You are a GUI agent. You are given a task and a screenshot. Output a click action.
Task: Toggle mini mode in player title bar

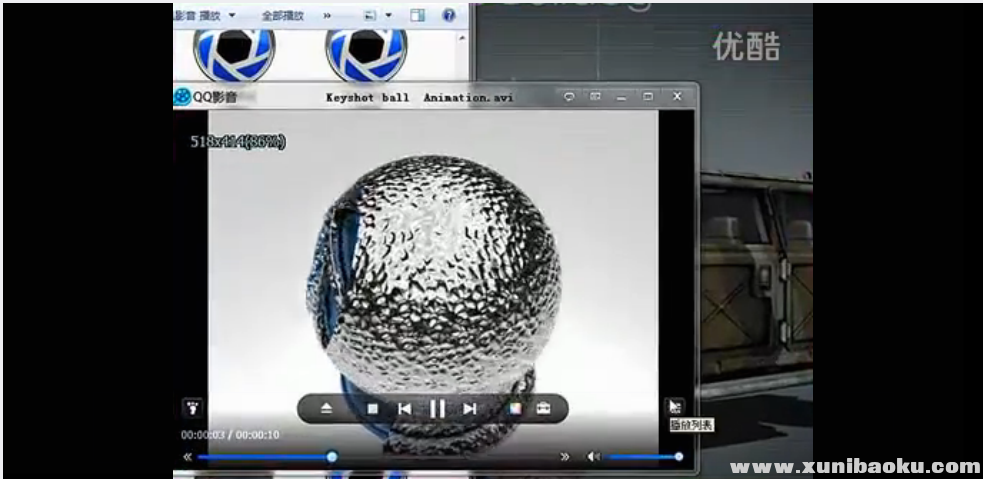tap(595, 97)
